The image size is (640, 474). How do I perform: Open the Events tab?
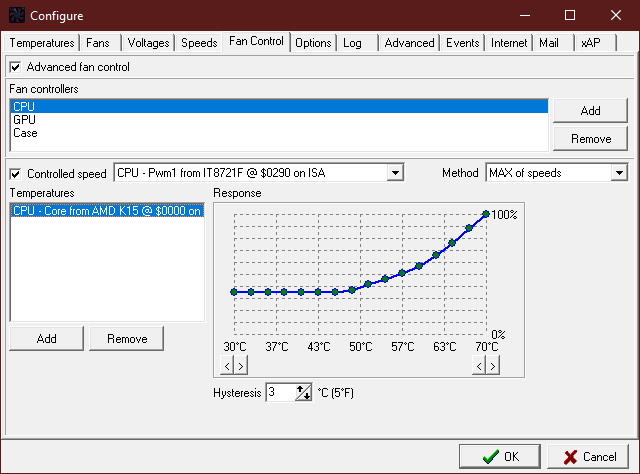click(x=462, y=43)
